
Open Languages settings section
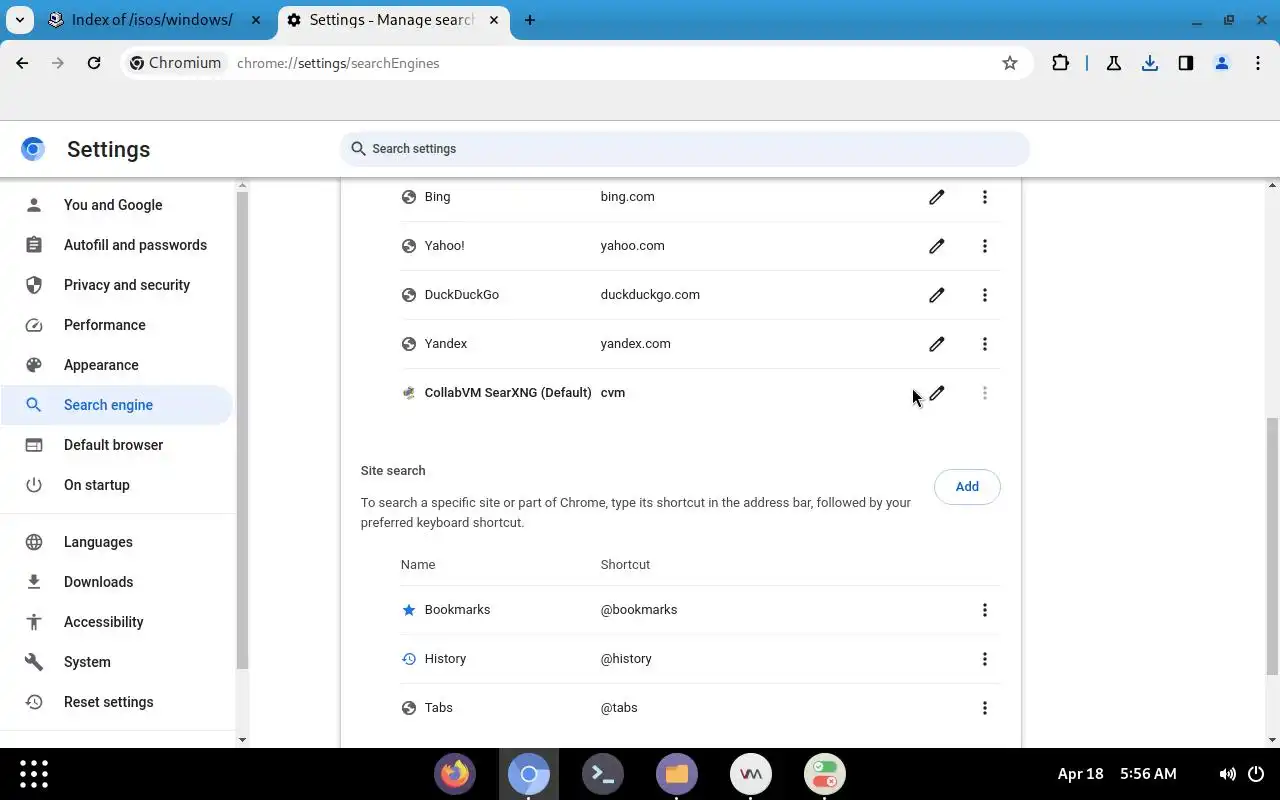[117, 542]
